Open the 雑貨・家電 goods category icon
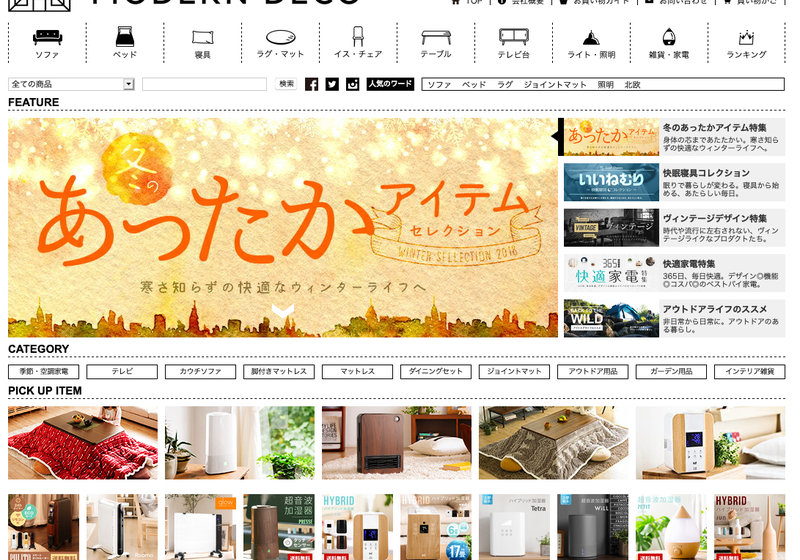The height and width of the screenshot is (560, 800). (669, 43)
